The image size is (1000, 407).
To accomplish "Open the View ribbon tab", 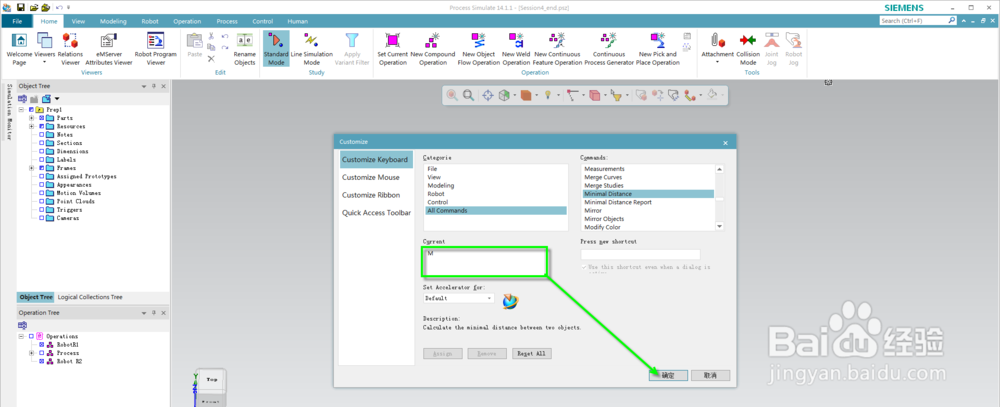I will pos(78,21).
